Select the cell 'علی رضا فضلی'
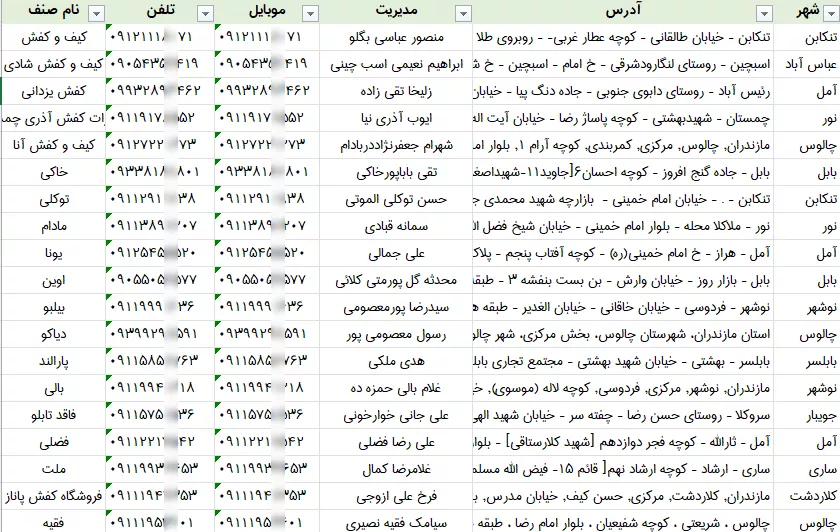840x532 pixels. (396, 443)
